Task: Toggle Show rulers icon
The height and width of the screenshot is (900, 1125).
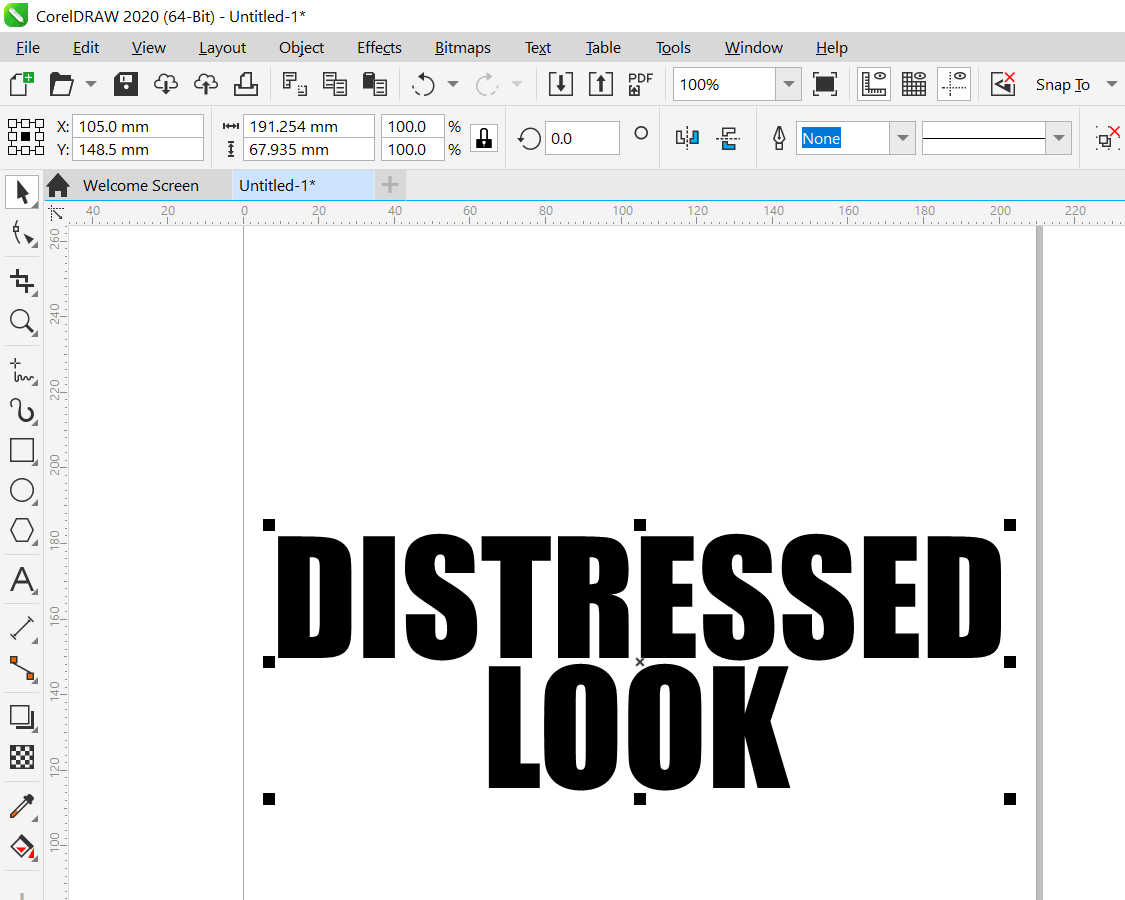Action: 874,84
